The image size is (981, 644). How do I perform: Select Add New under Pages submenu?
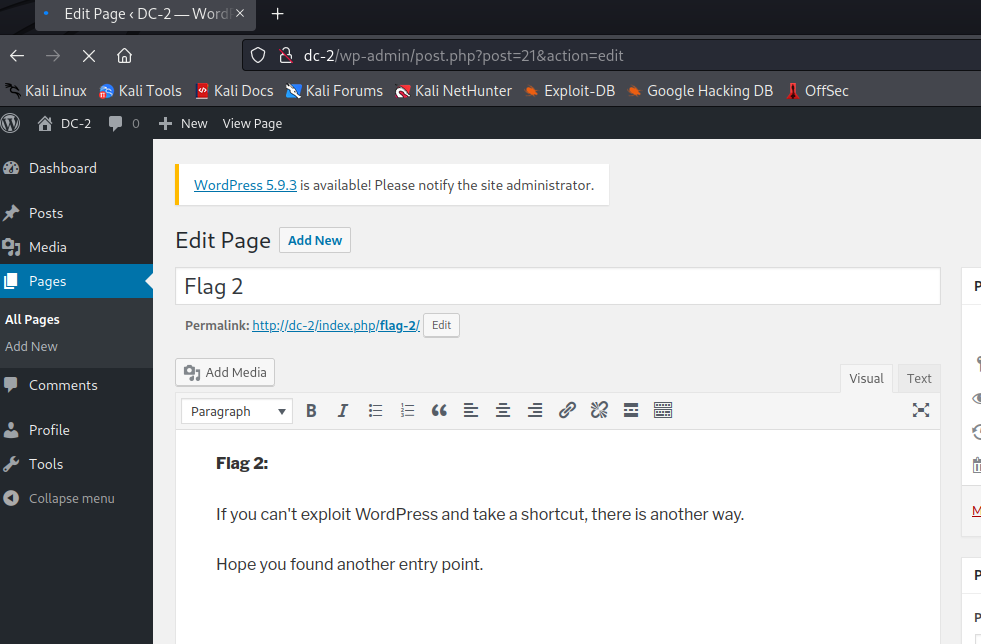pos(31,346)
